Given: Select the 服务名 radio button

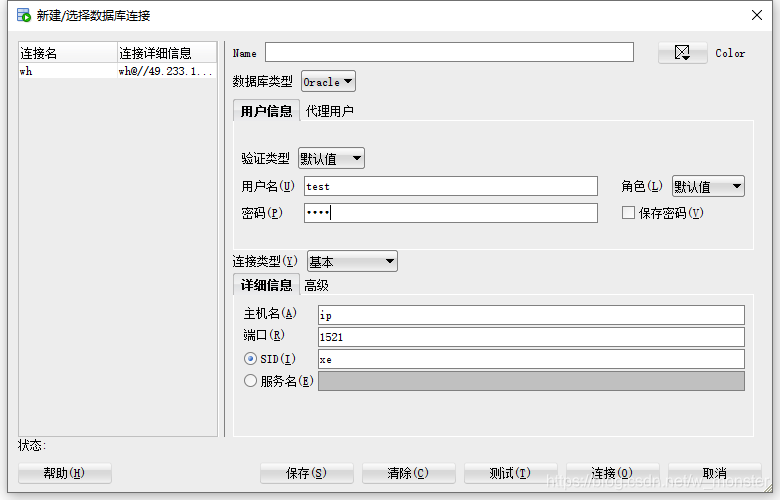Looking at the screenshot, I should coord(250,381).
